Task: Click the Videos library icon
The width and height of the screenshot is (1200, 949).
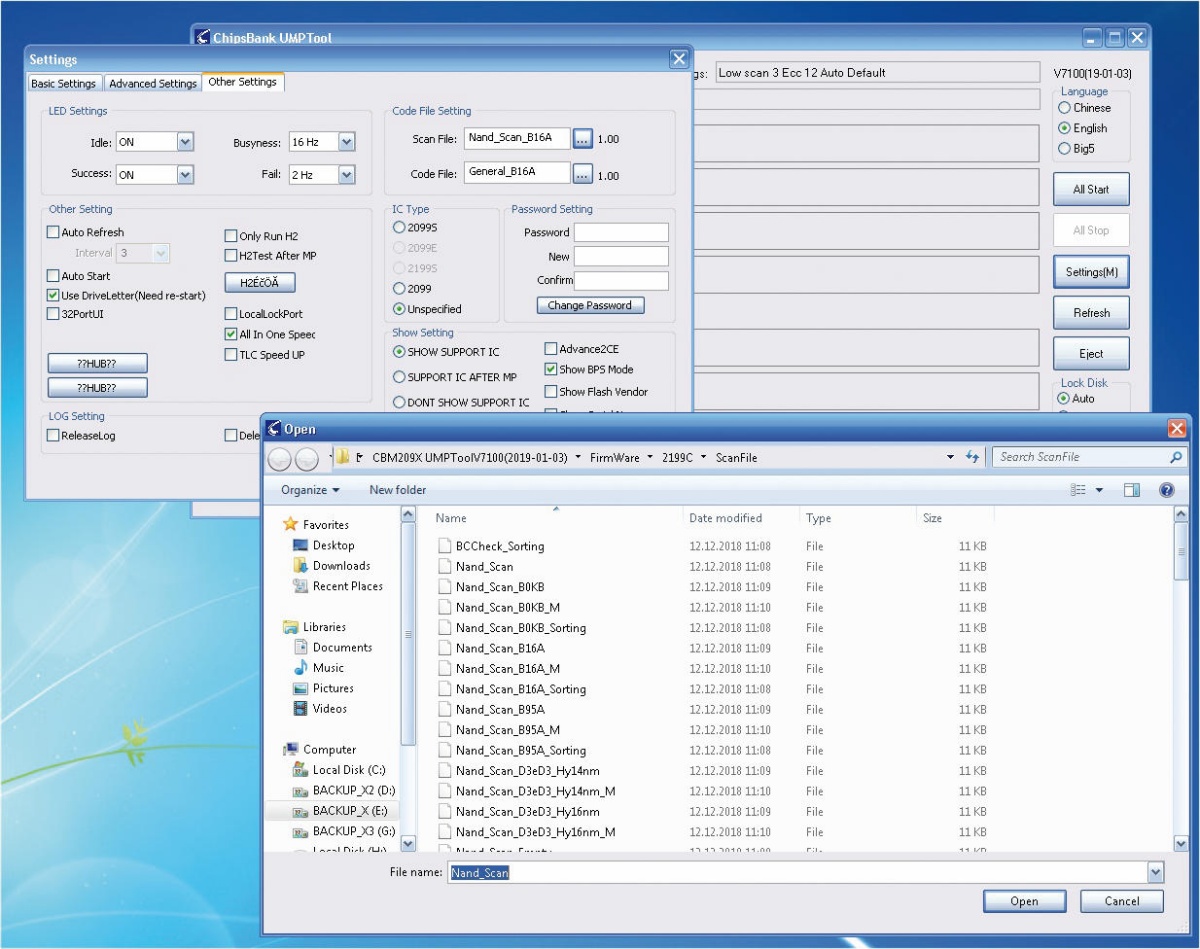Action: 300,709
